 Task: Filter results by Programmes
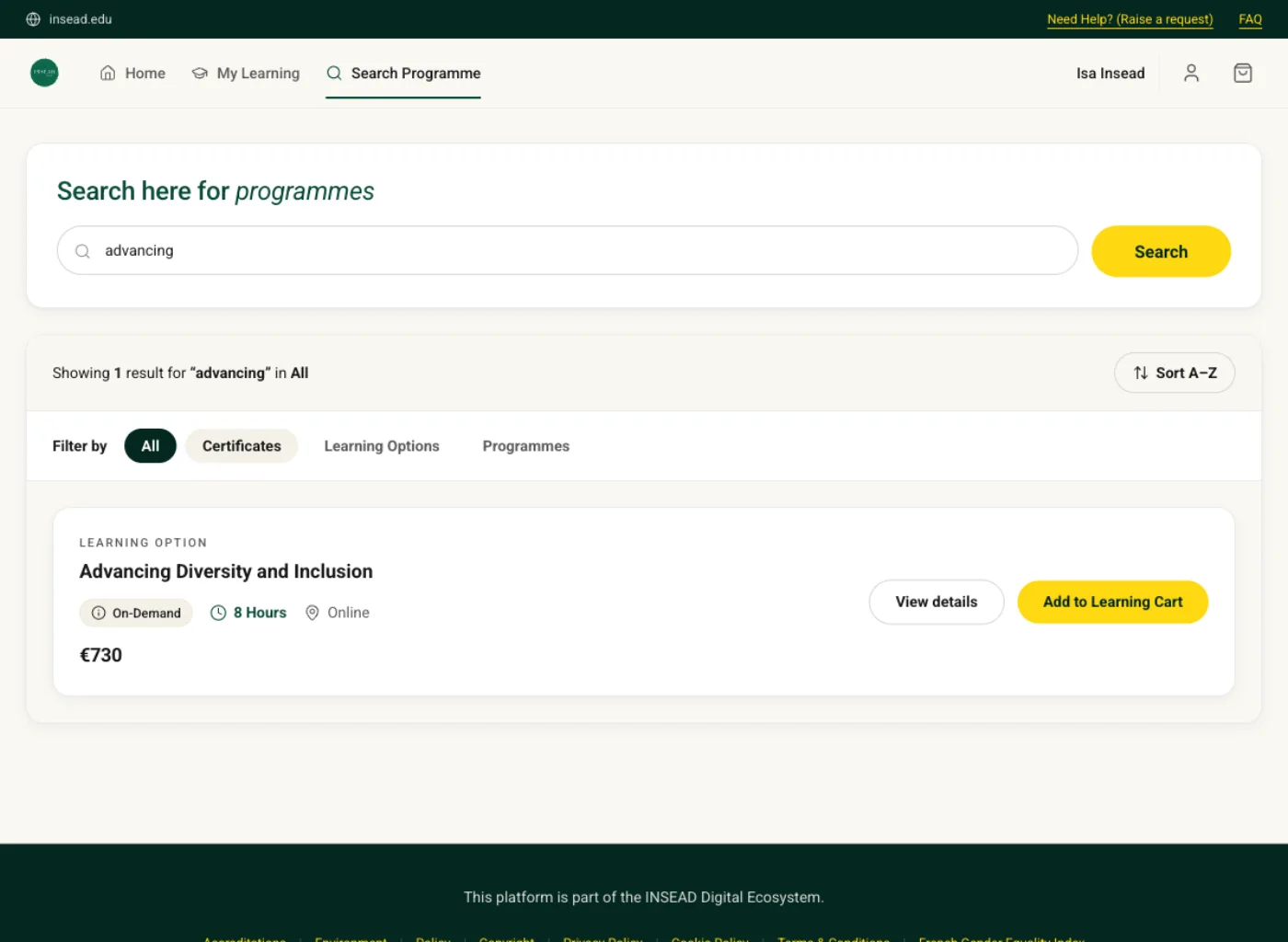[x=526, y=446]
